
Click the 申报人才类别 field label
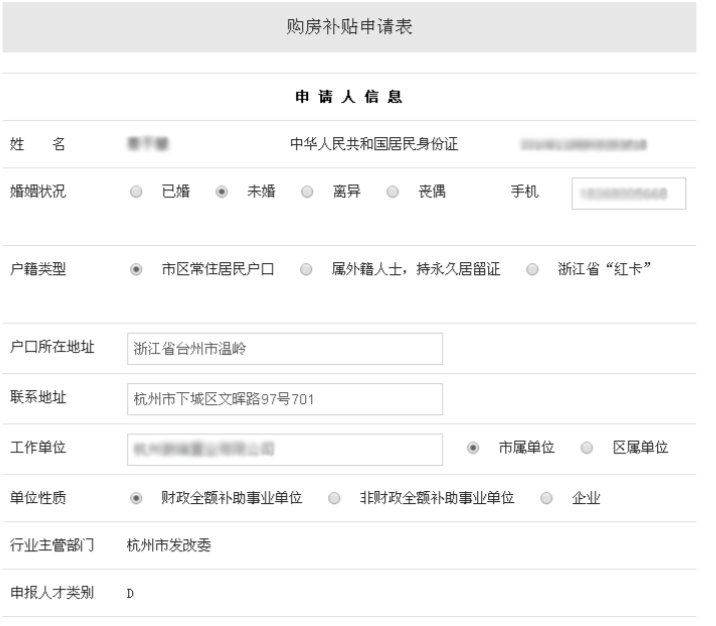52,593
